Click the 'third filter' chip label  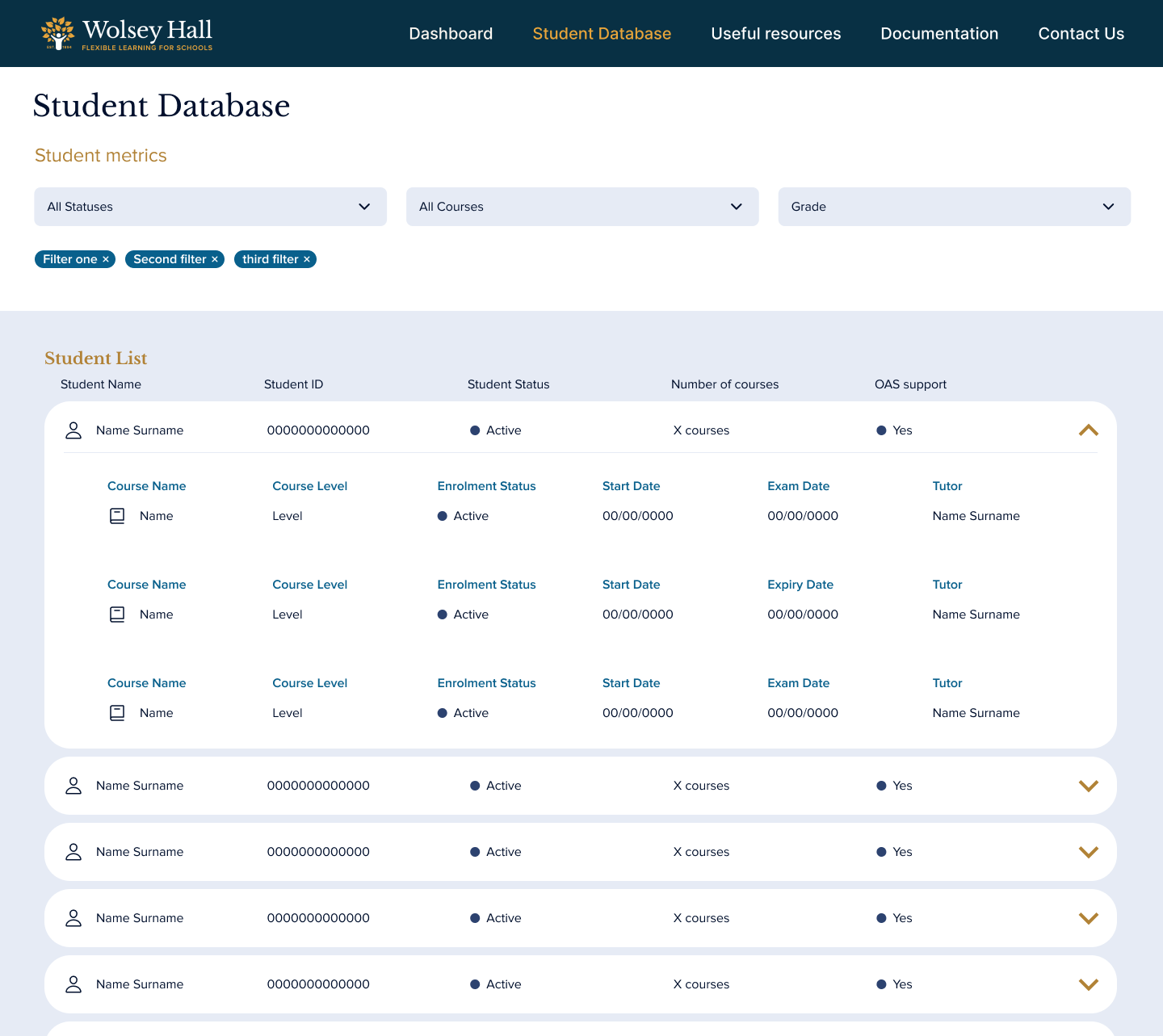tap(271, 259)
